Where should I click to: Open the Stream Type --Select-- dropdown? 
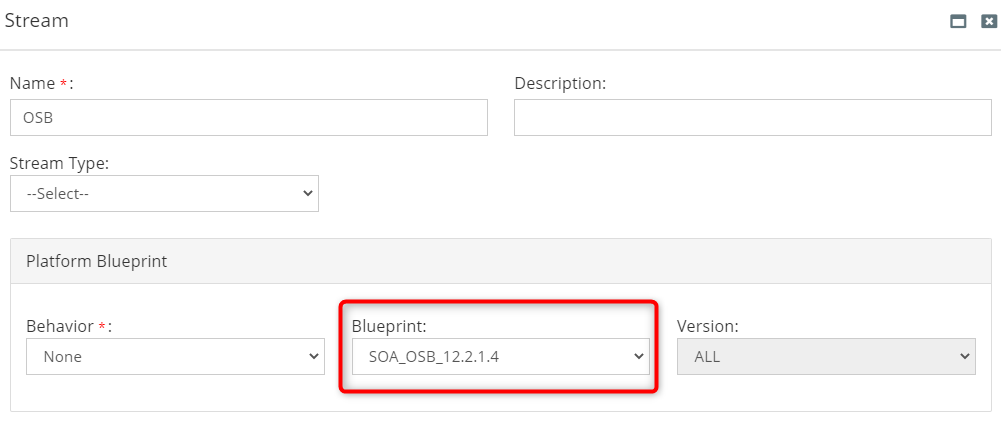(x=164, y=194)
